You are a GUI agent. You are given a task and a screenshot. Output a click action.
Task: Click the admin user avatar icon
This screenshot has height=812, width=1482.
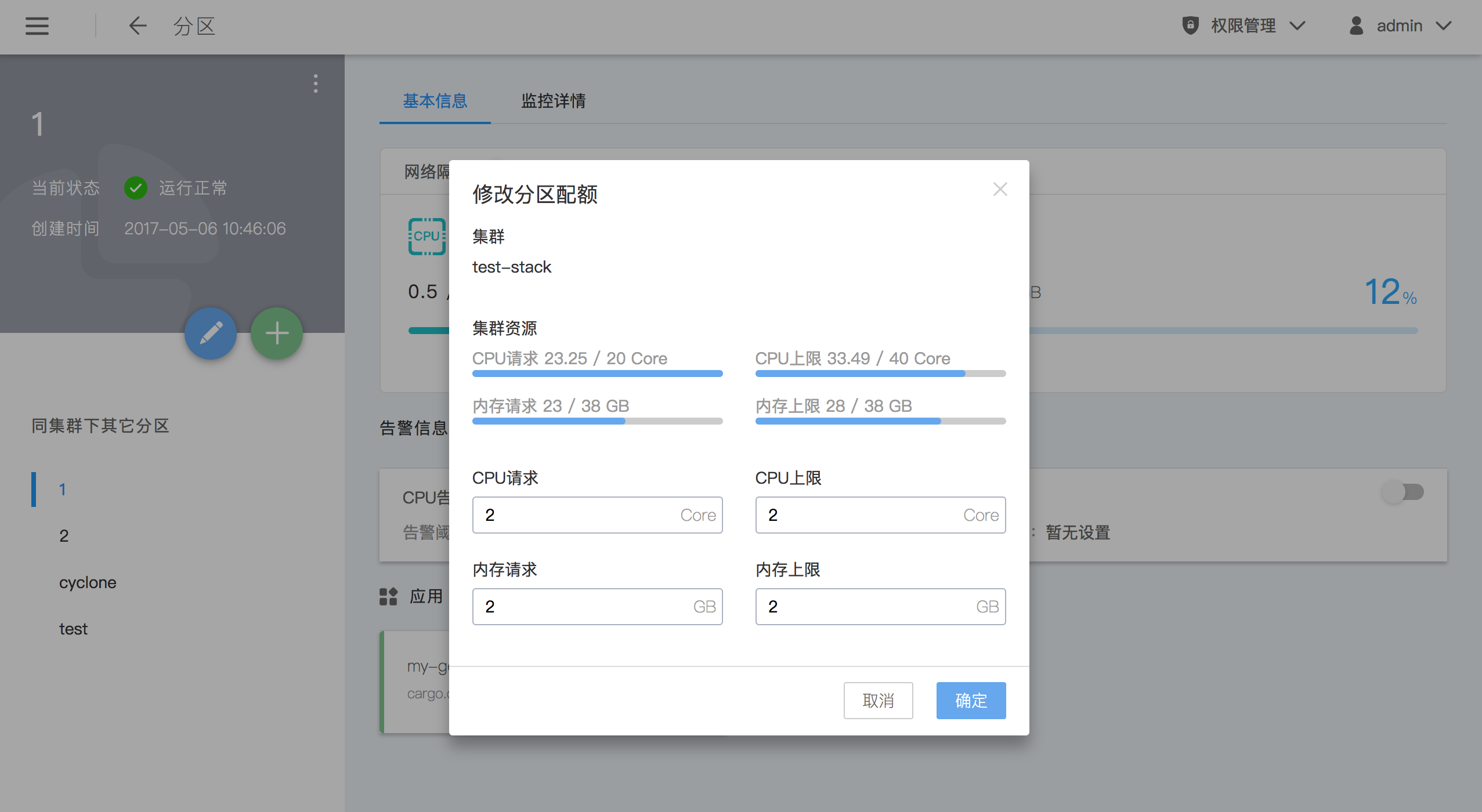1356,26
